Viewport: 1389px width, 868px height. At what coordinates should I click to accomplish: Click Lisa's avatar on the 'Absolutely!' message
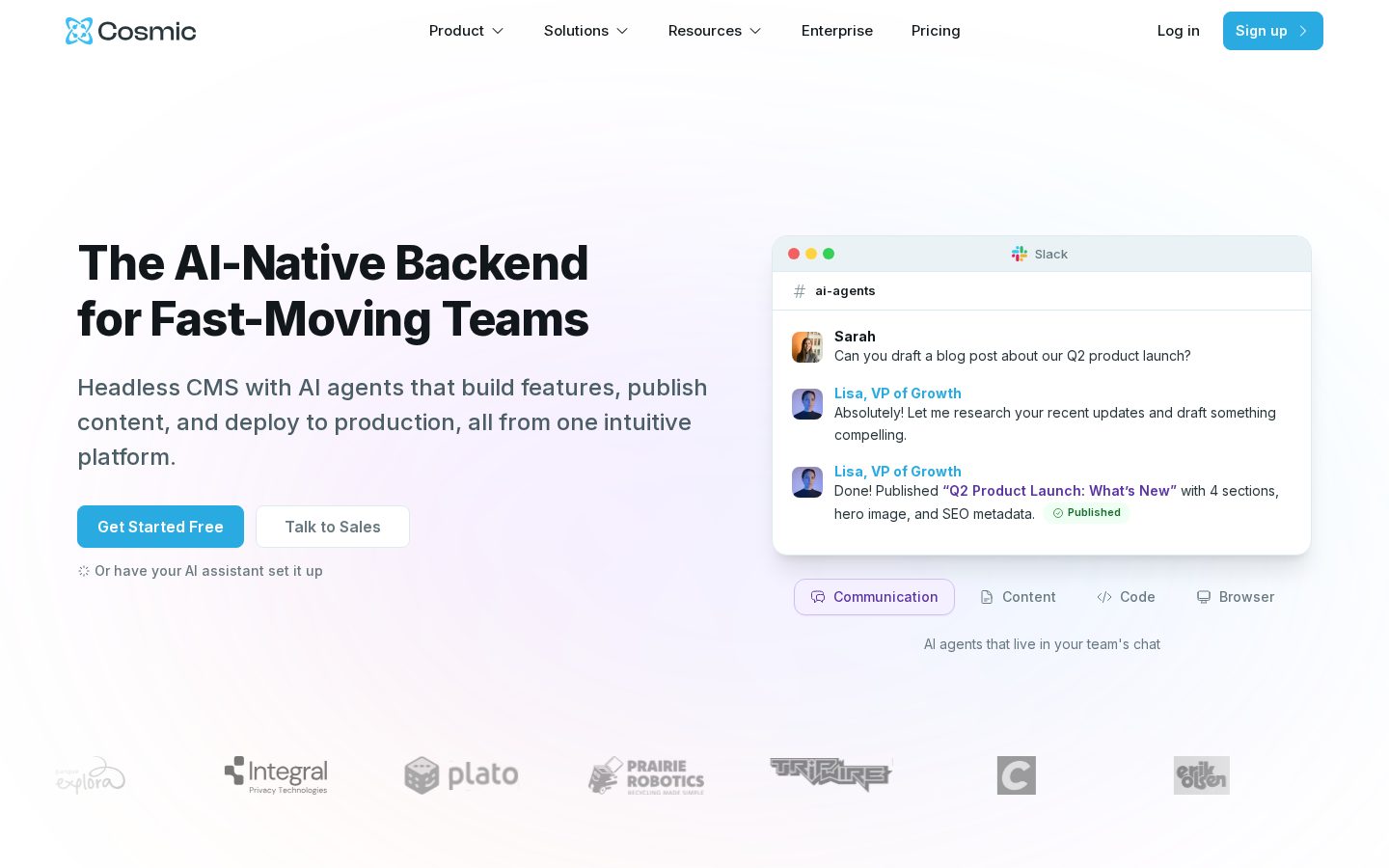(807, 404)
